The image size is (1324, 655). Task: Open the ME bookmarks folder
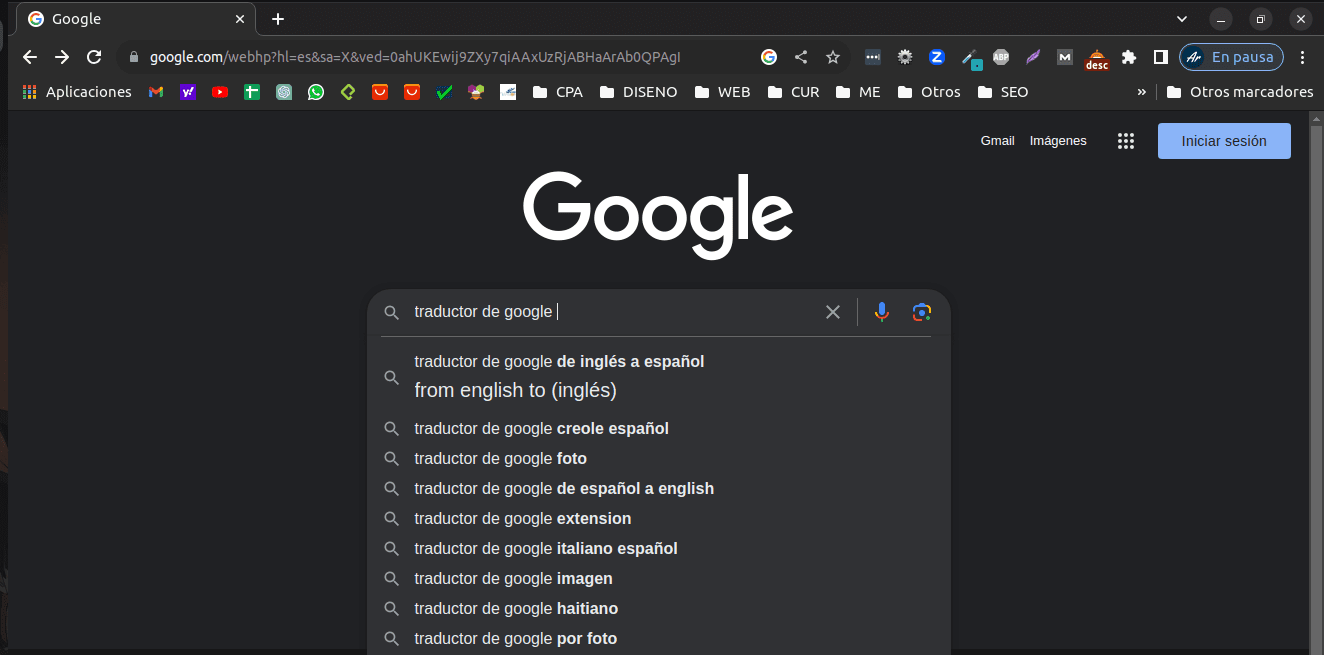pyautogui.click(x=859, y=92)
